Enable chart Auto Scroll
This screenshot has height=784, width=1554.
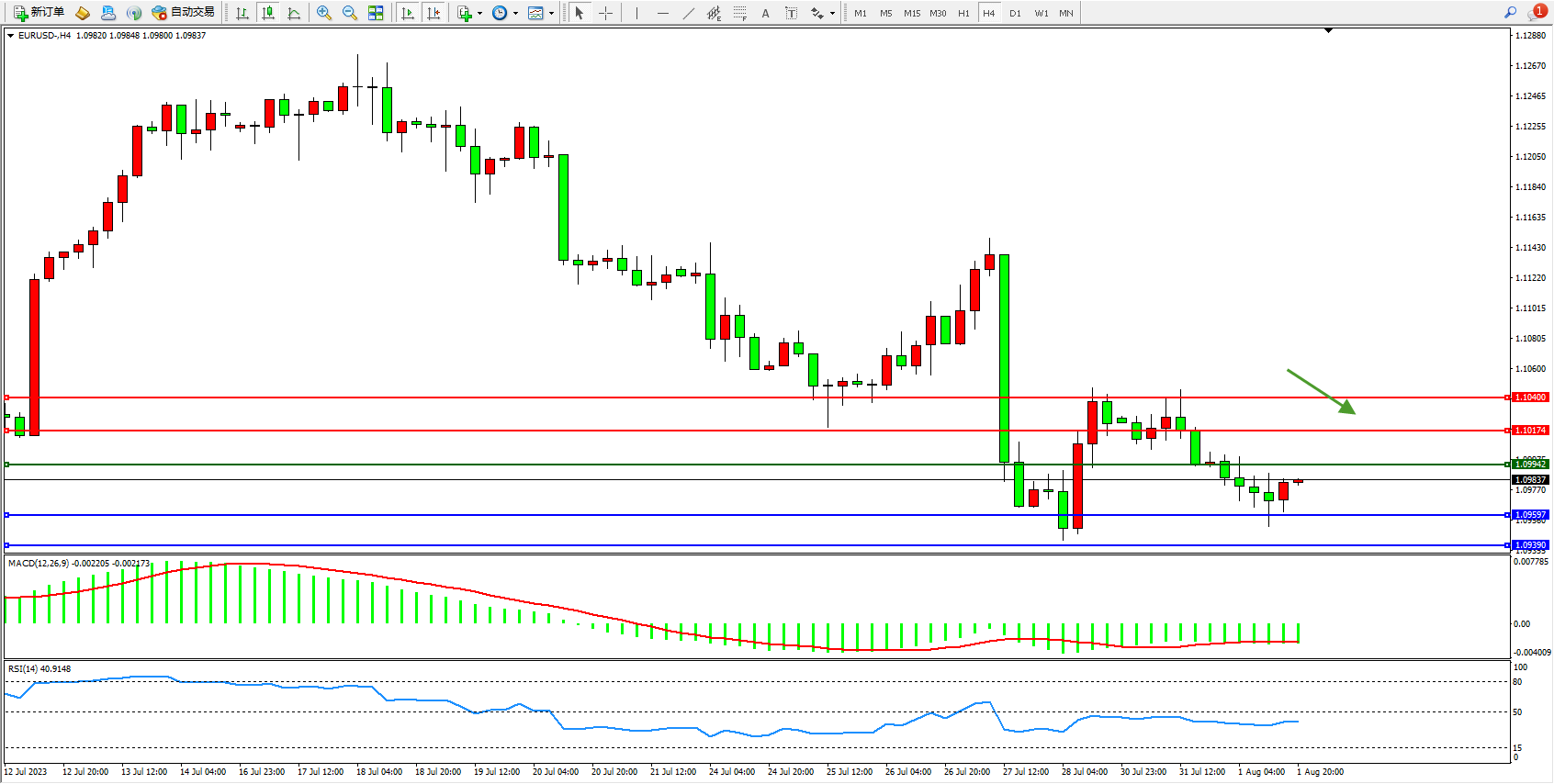coord(408,13)
